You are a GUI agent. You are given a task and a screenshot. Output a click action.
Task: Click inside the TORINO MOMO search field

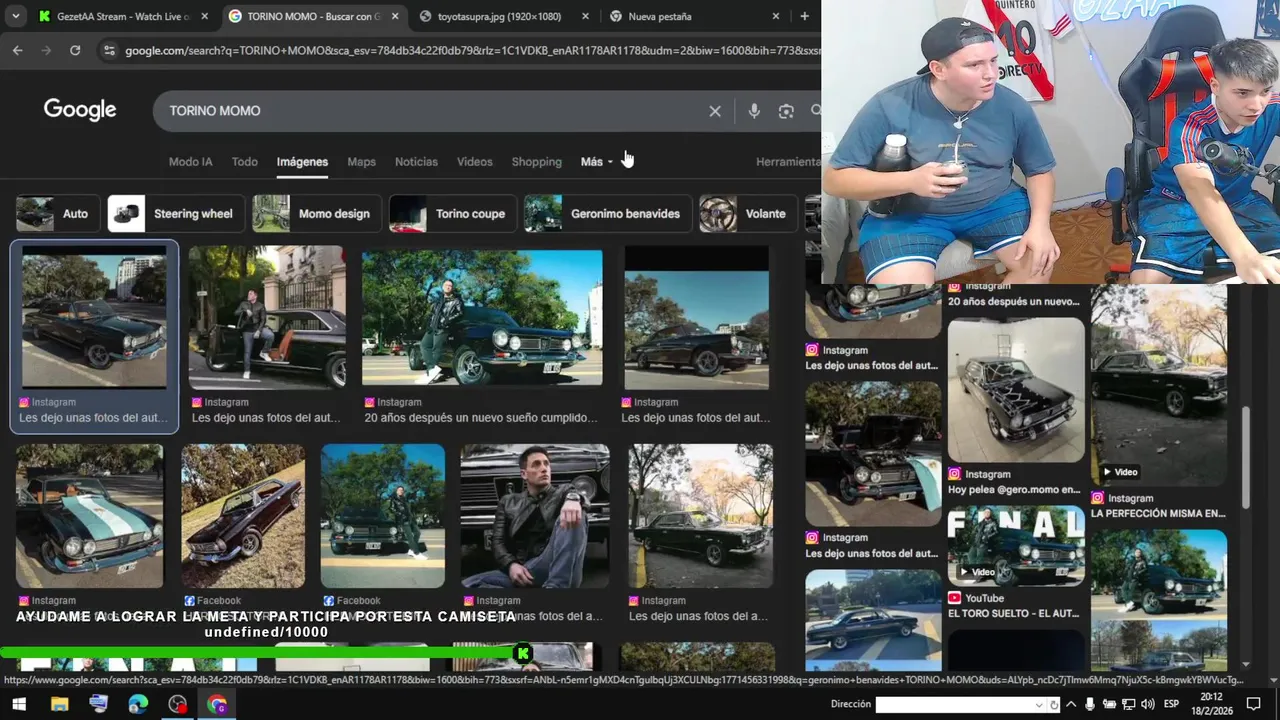click(430, 111)
